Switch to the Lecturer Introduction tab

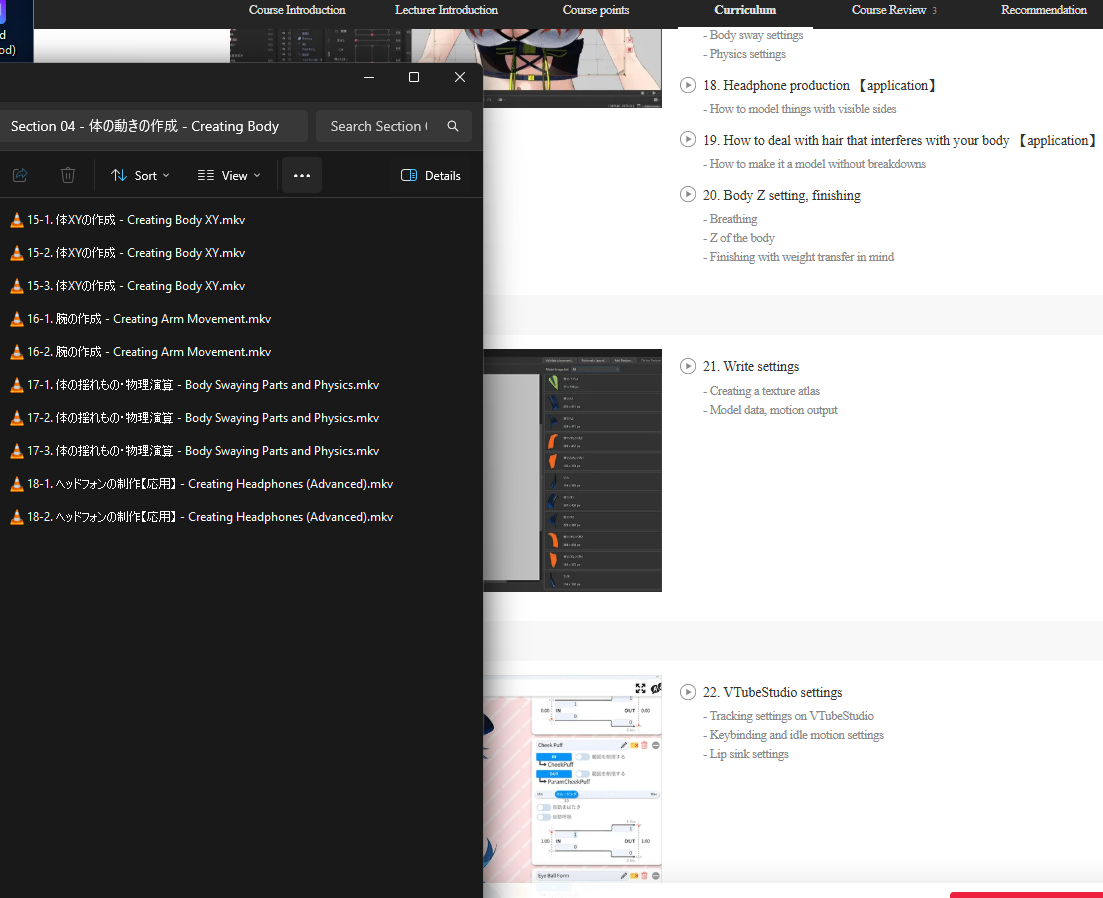(x=446, y=10)
